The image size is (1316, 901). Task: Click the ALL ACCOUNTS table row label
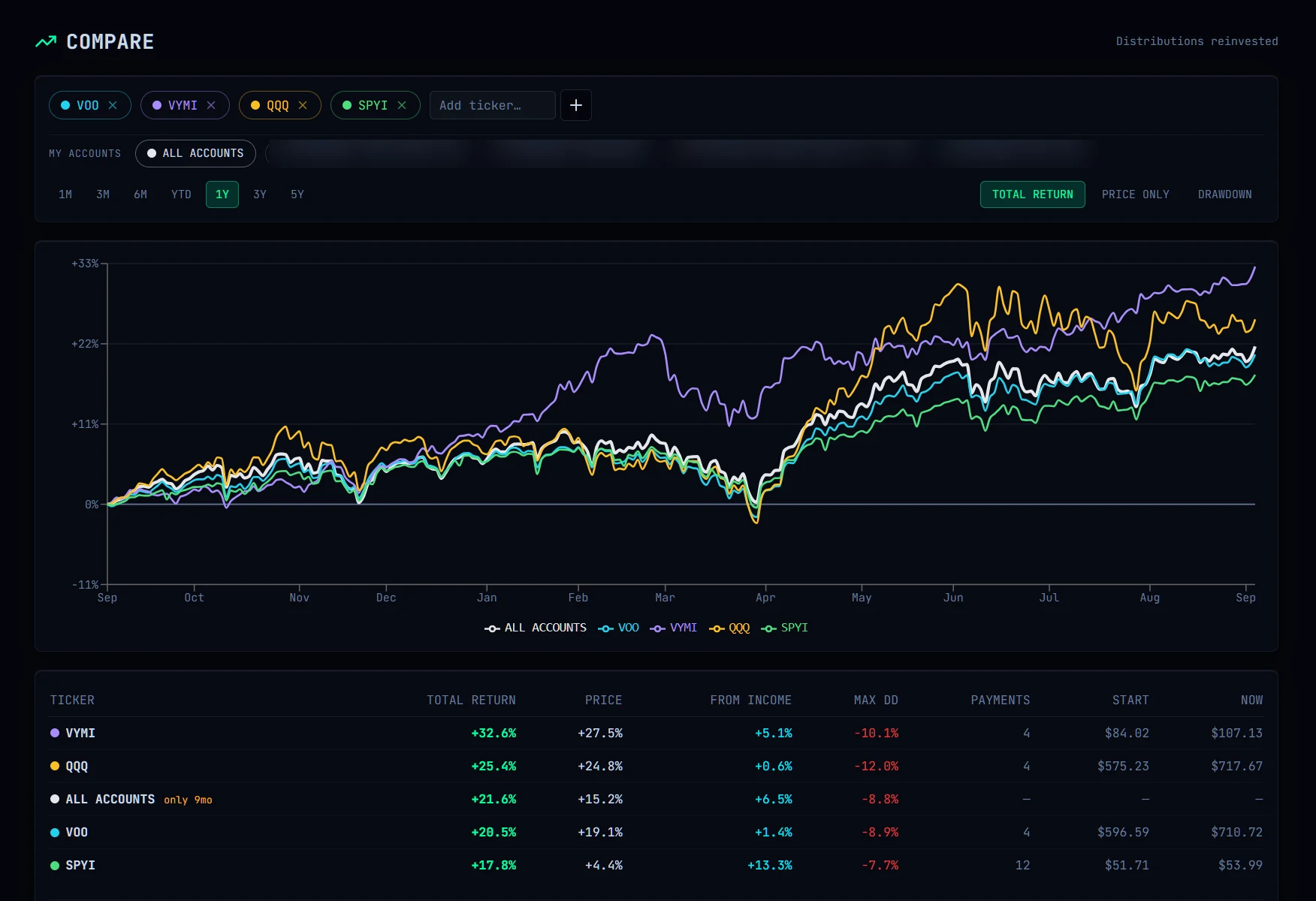[x=110, y=799]
